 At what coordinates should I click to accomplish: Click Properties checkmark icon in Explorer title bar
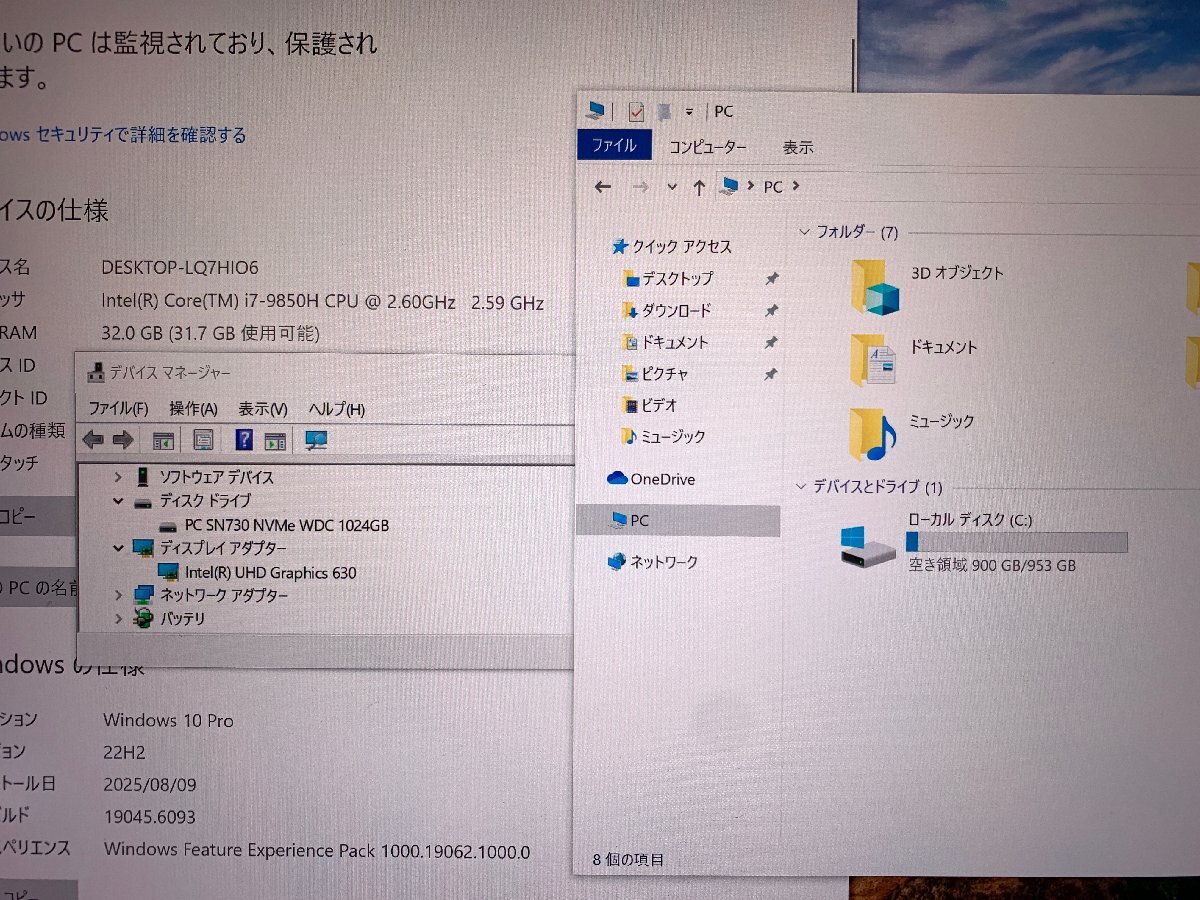click(636, 111)
